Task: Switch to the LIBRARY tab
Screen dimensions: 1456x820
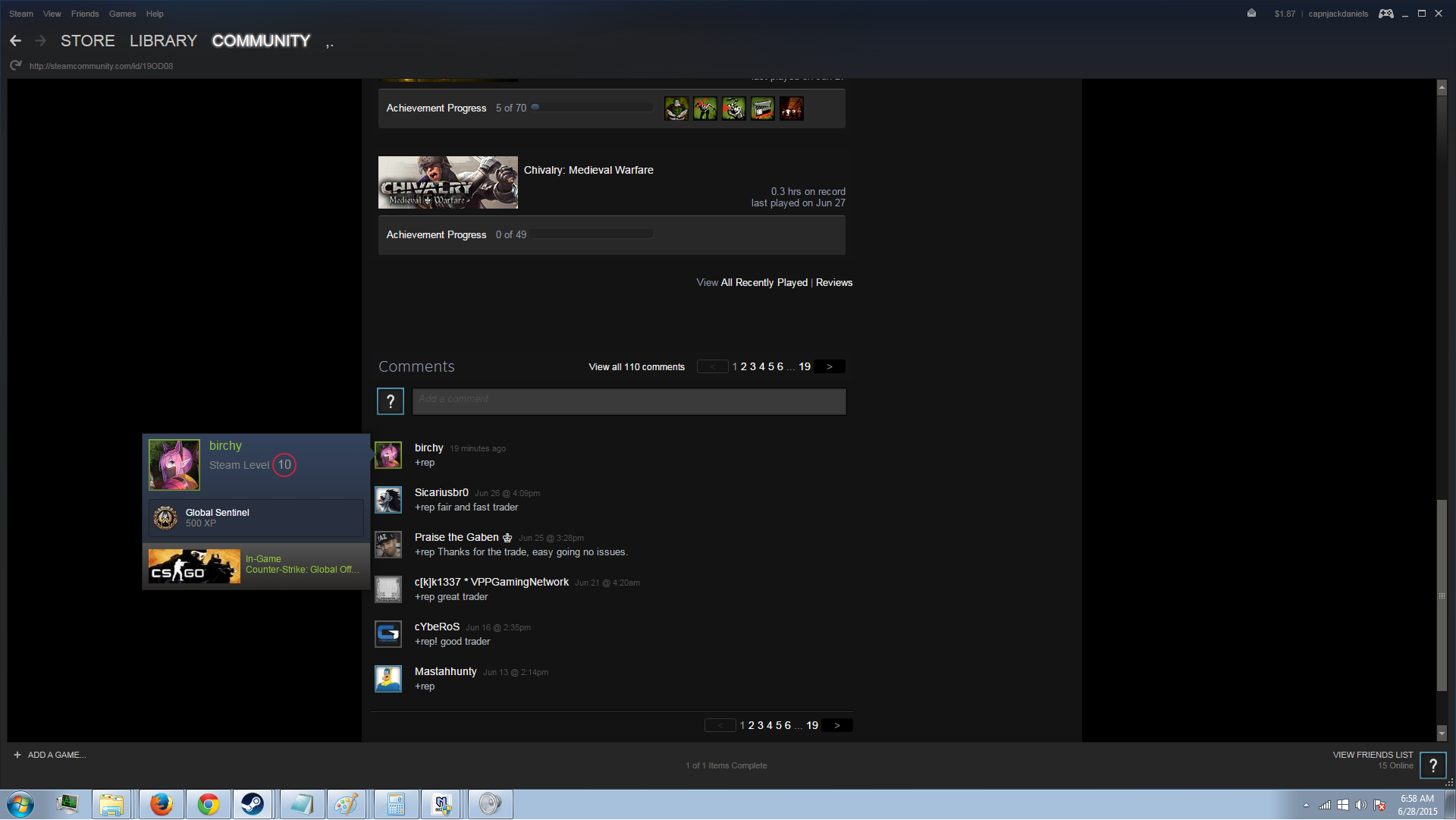Action: tap(163, 41)
